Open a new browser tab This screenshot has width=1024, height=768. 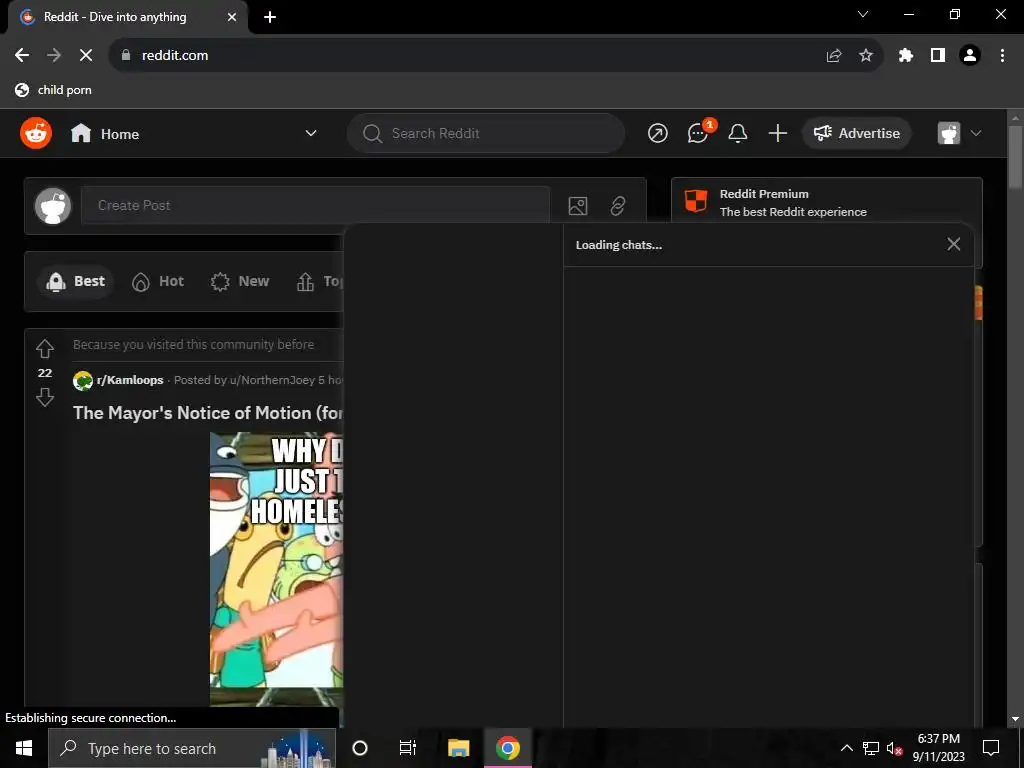tap(270, 18)
